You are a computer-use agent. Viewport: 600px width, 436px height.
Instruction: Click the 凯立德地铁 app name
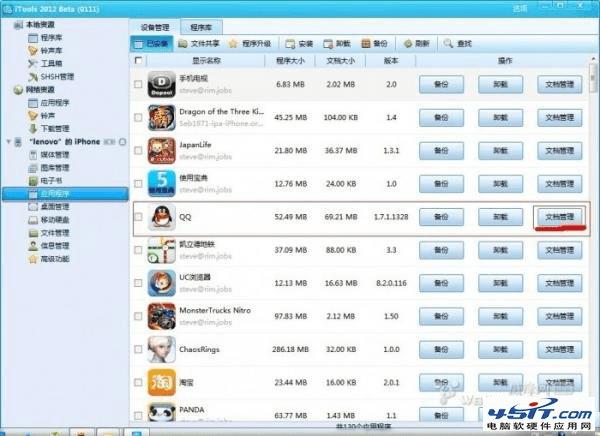pyautogui.click(x=197, y=244)
